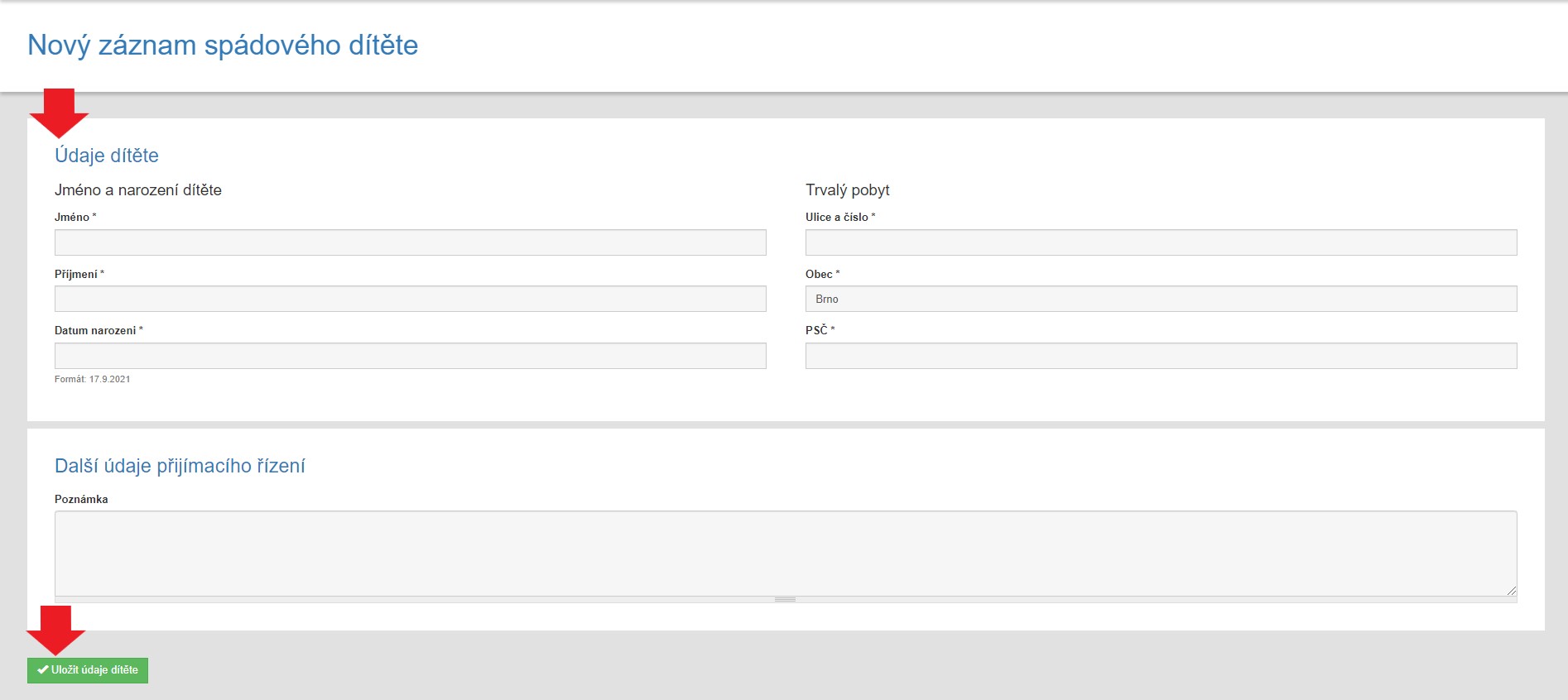Grab the Poznámka textarea resize corner
1568x700 pixels.
click(1512, 590)
